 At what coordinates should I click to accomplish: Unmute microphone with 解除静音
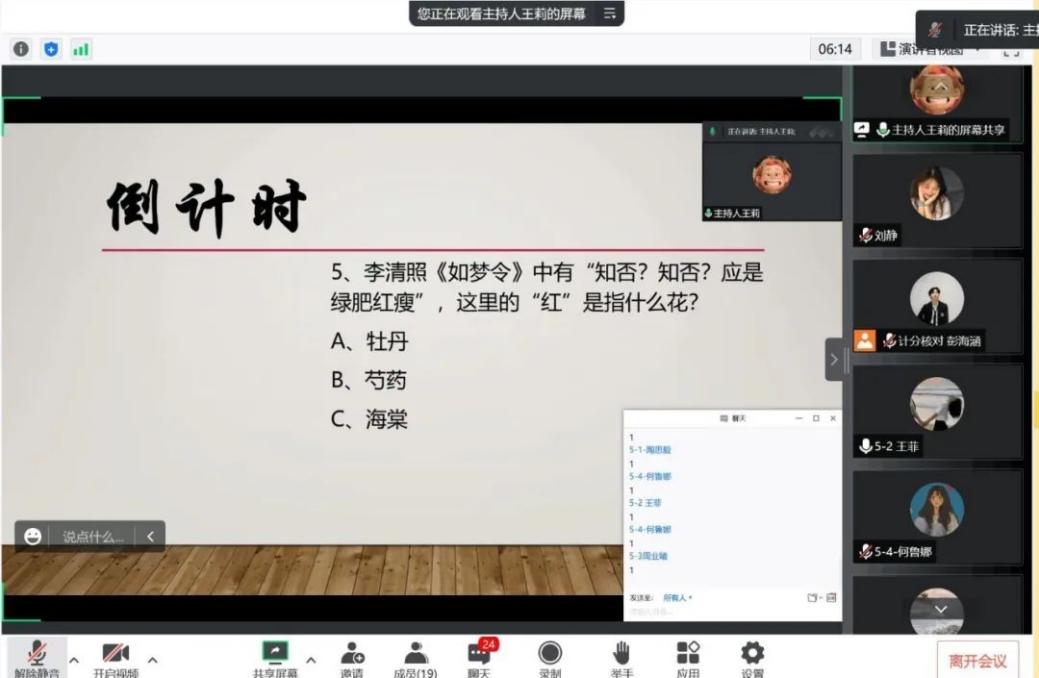point(37,657)
